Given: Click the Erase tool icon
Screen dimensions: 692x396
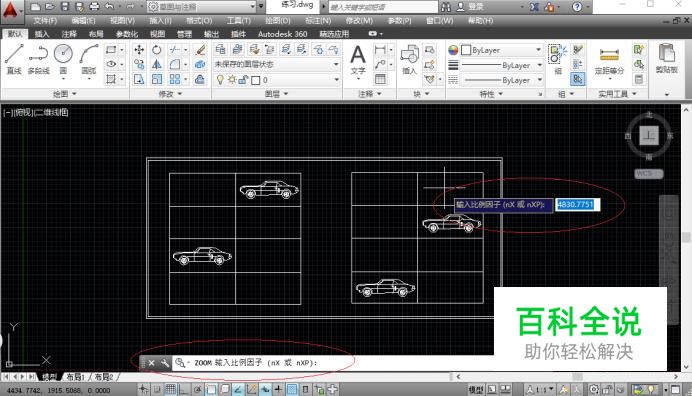Looking at the screenshot, I should pos(200,50).
